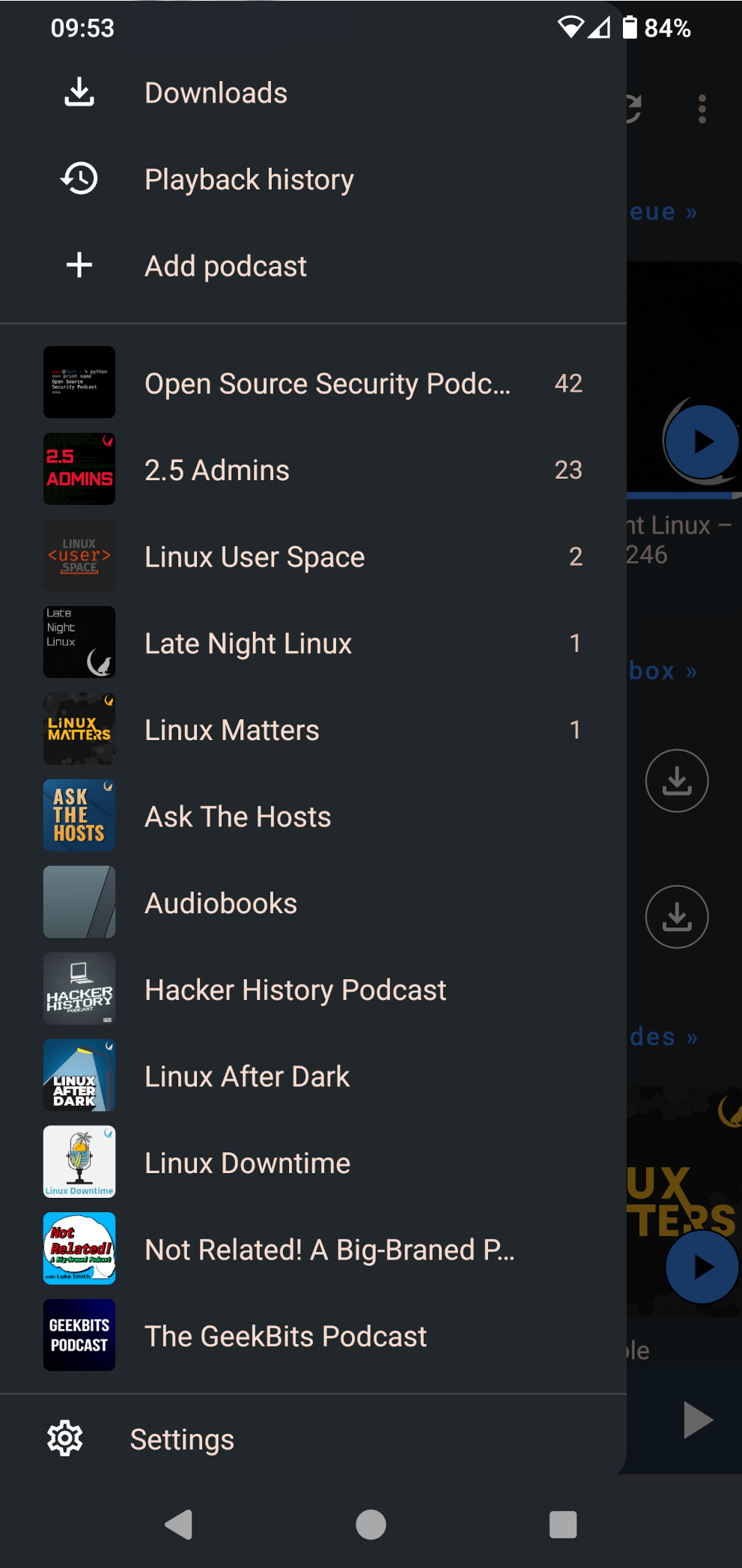Viewport: 742px width, 1568px height.
Task: Open the Linux After Dark feed
Action: coord(247,1077)
